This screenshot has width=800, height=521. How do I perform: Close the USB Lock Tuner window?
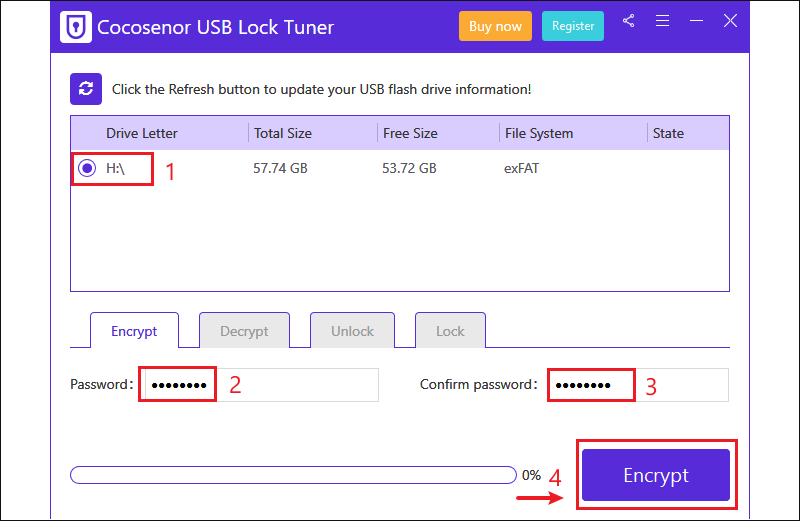(x=731, y=21)
